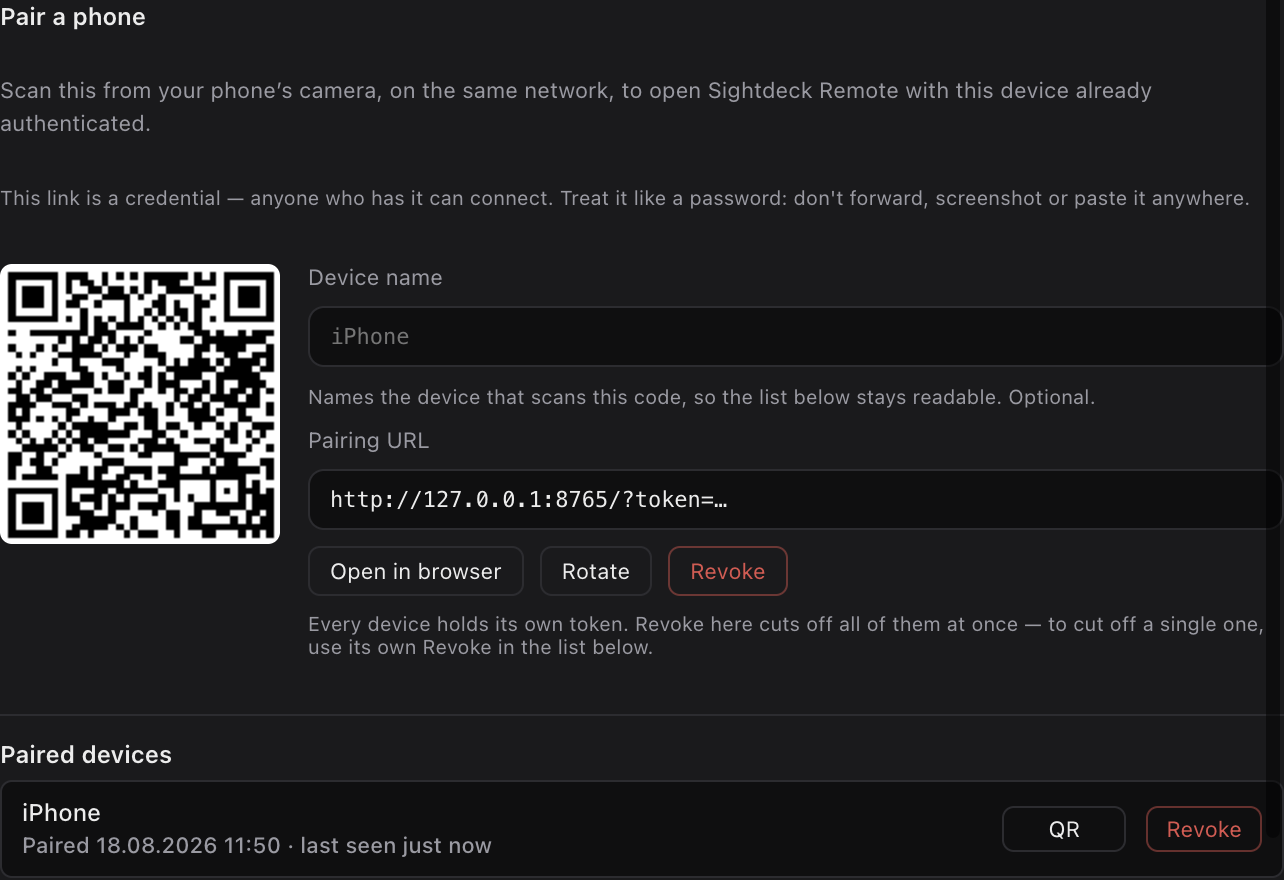1284x880 pixels.
Task: Click "Every device holds its own token" note
Action: pos(786,636)
